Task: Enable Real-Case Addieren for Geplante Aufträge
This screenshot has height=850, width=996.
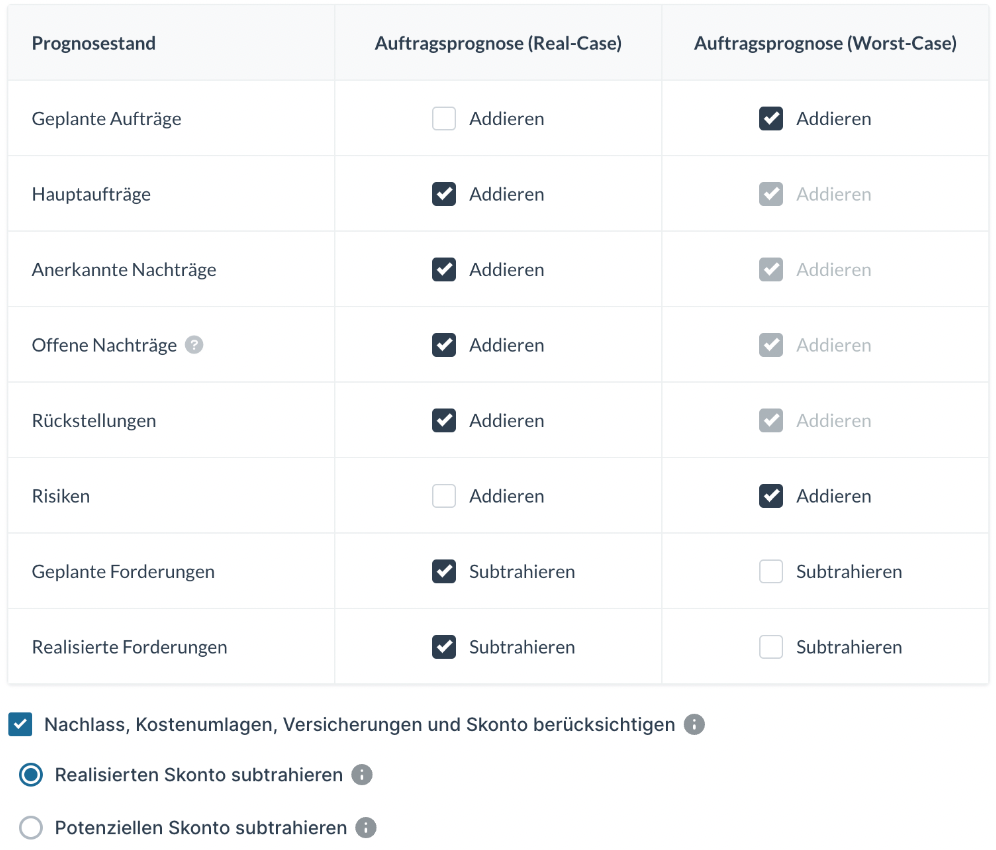Action: pyautogui.click(x=444, y=119)
